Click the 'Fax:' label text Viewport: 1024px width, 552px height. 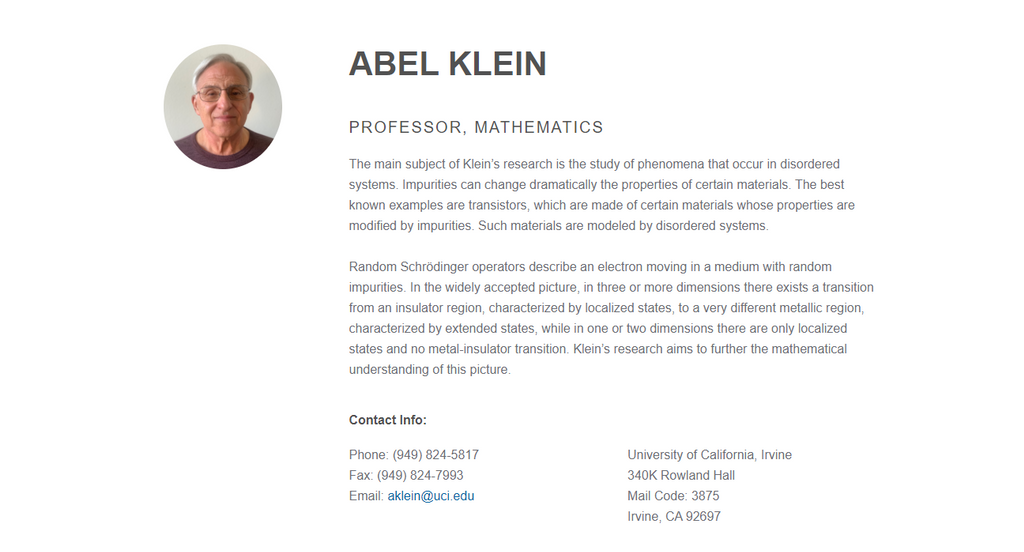click(x=360, y=475)
